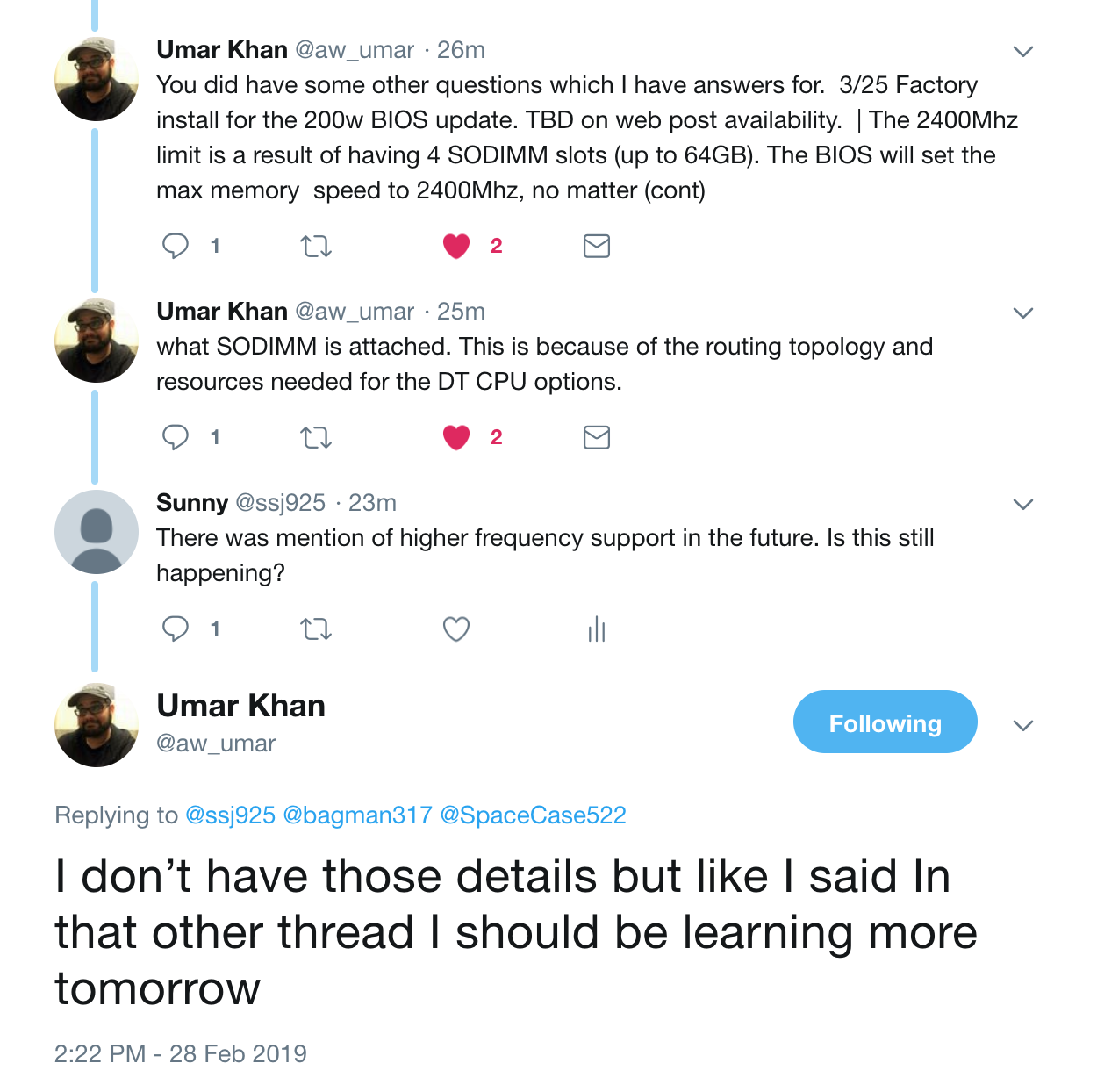Screen dimensions: 1097x1092
Task: Open Sunny's default avatar profile picture
Action: point(97,532)
